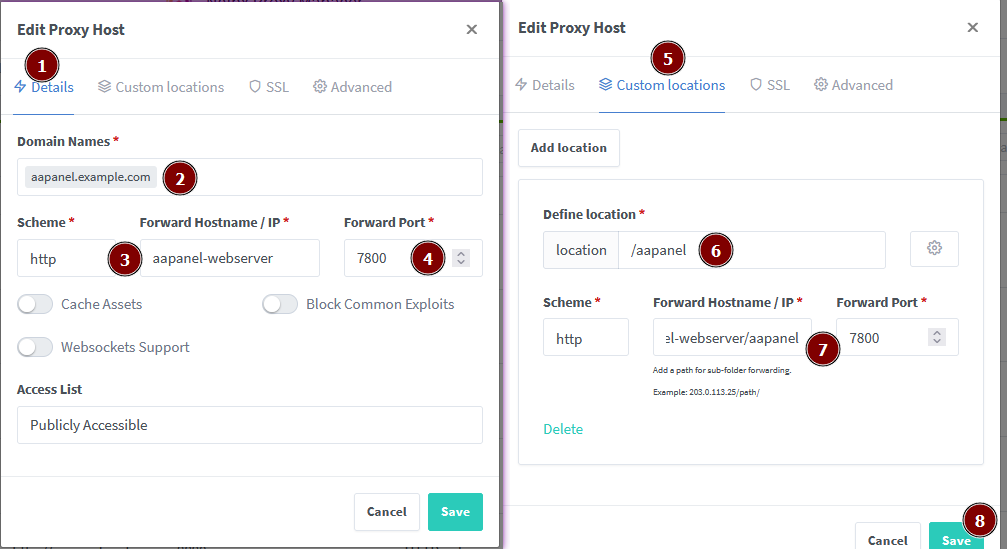
Task: Enable Block Common Exploits switch
Action: (x=280, y=304)
